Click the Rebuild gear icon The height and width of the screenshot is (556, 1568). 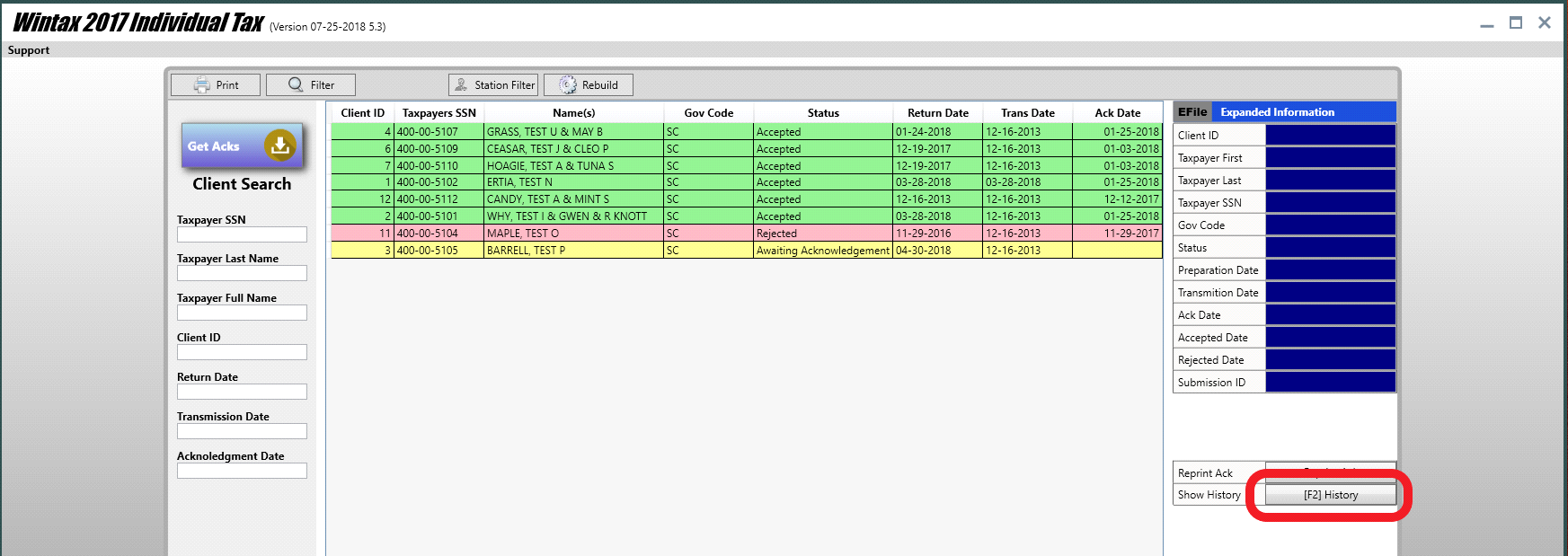(x=568, y=84)
